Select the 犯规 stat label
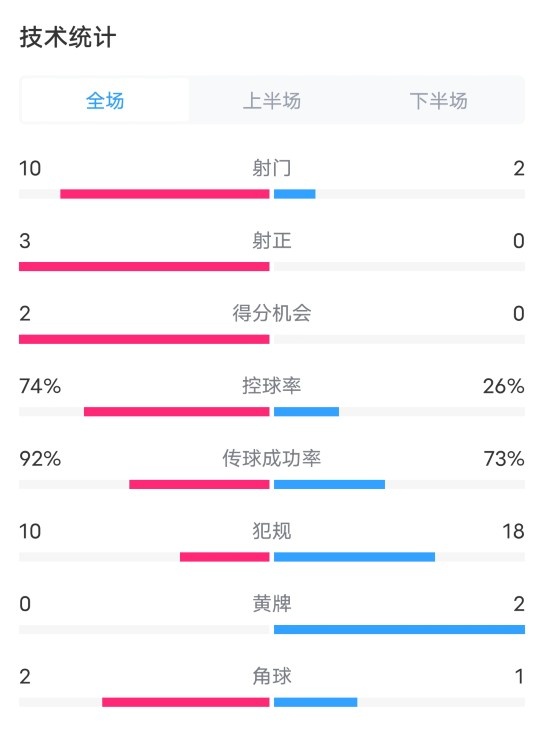The width and height of the screenshot is (545, 736). click(272, 531)
